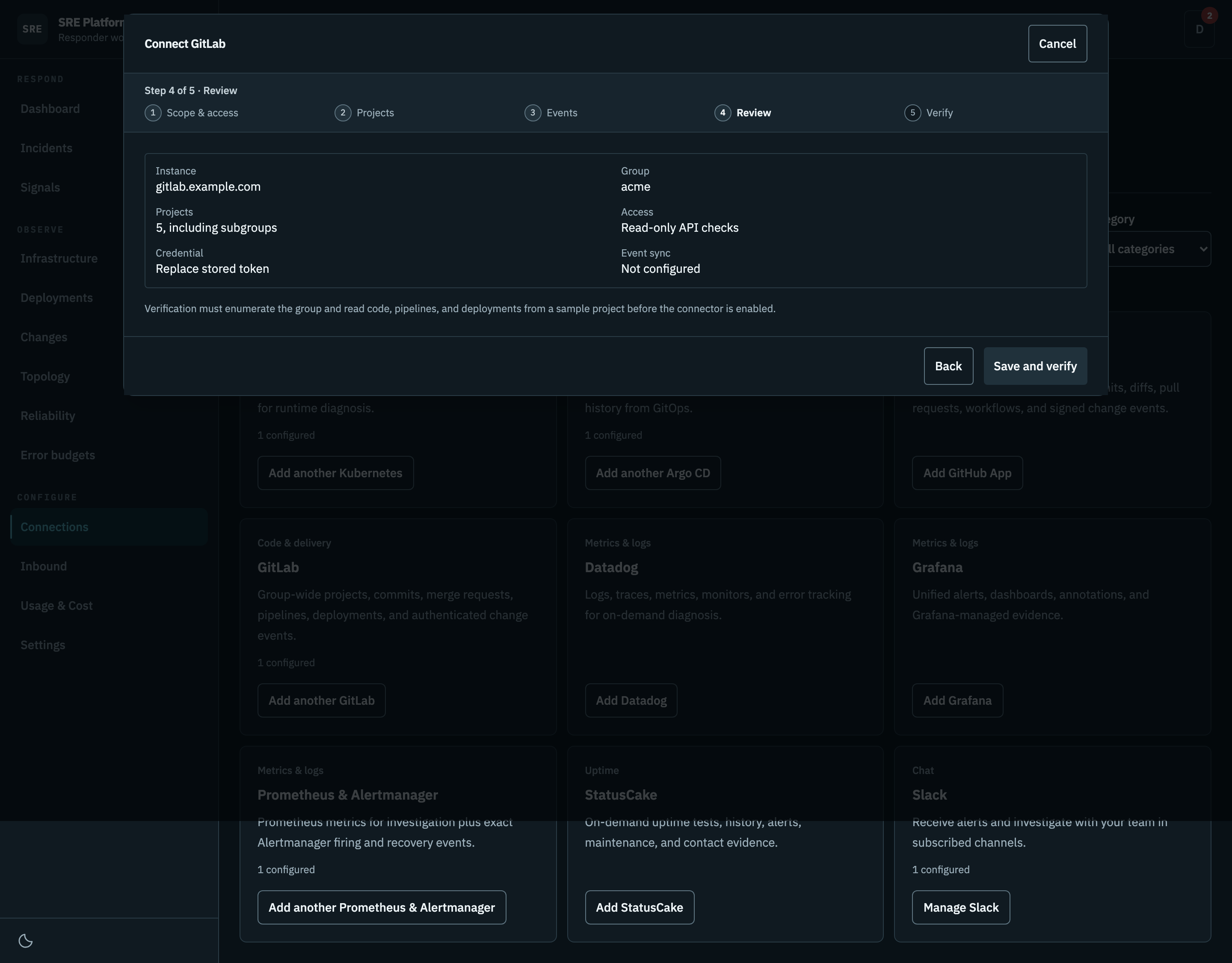Image resolution: width=1232 pixels, height=963 pixels.
Task: Go to step 2 circle Projects
Action: [343, 113]
